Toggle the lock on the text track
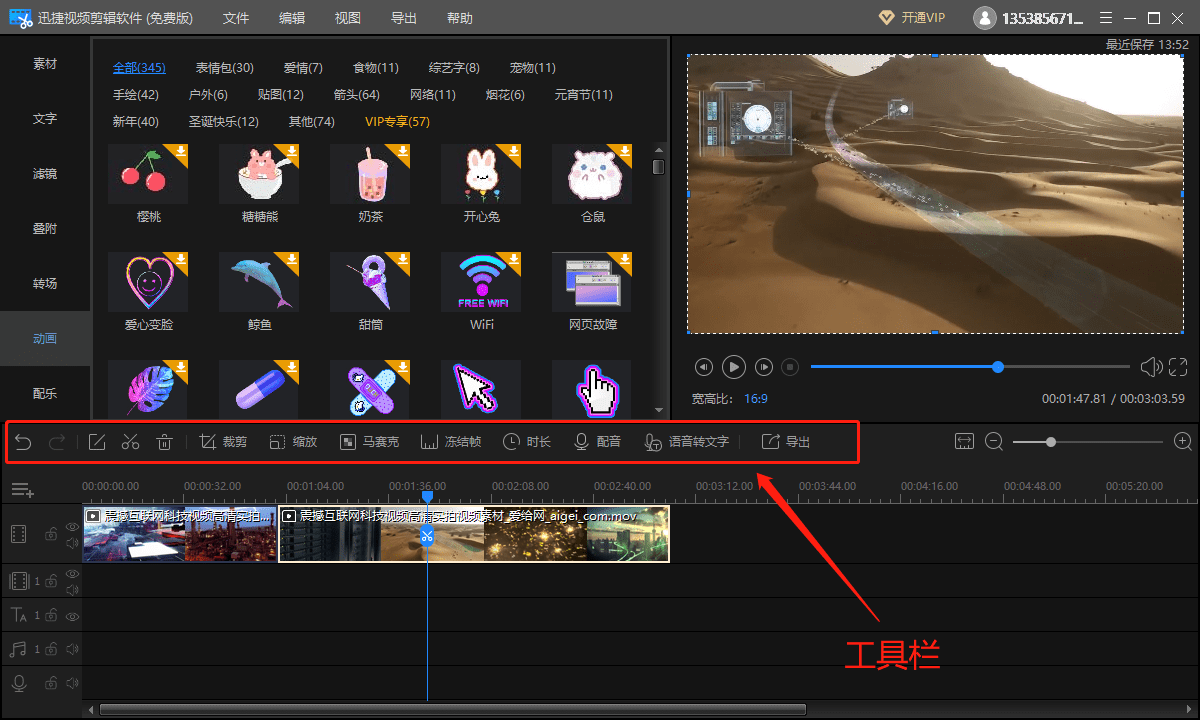Image resolution: width=1200 pixels, height=720 pixels. coord(50,615)
